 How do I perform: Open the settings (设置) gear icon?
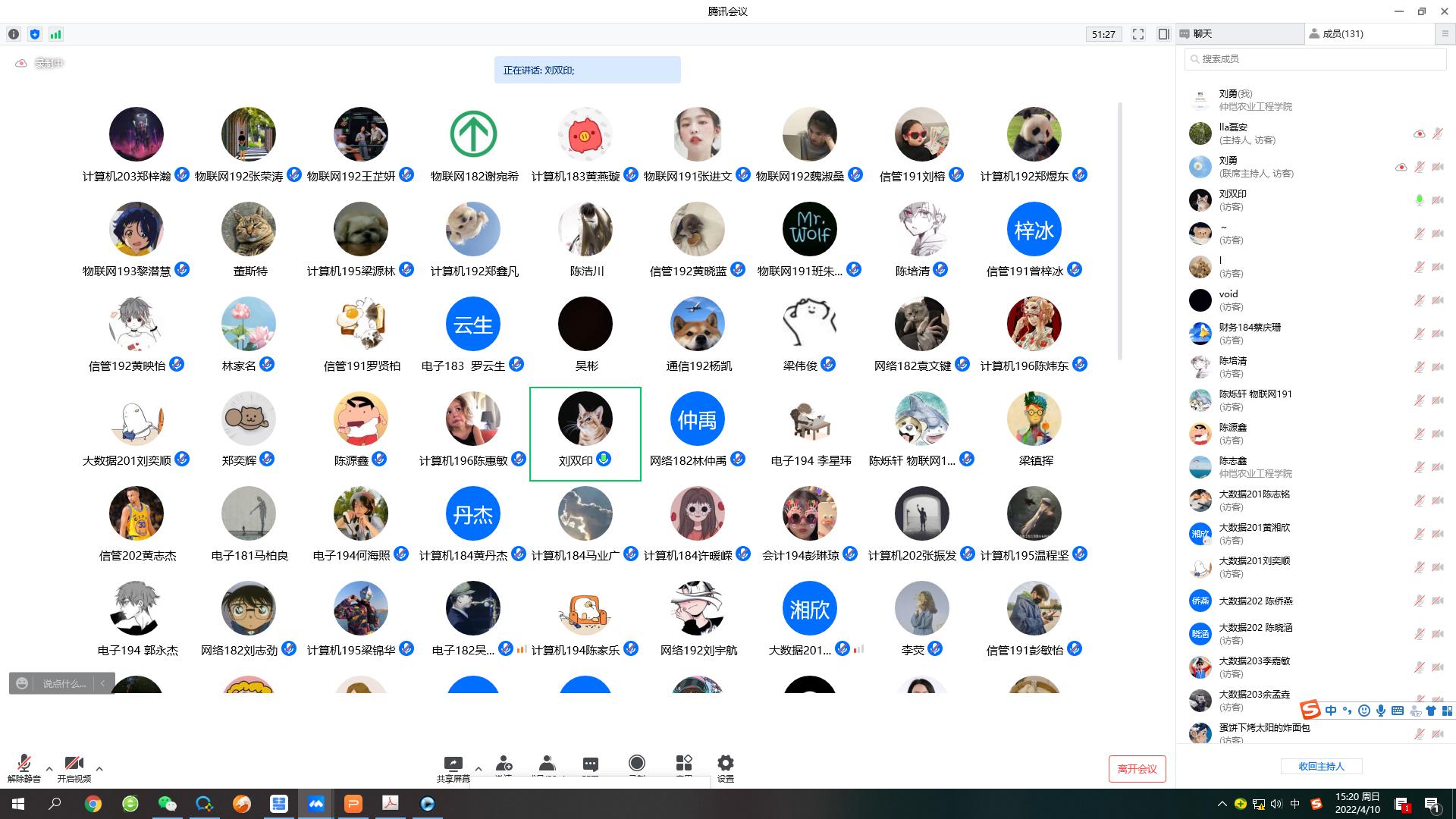click(x=725, y=763)
